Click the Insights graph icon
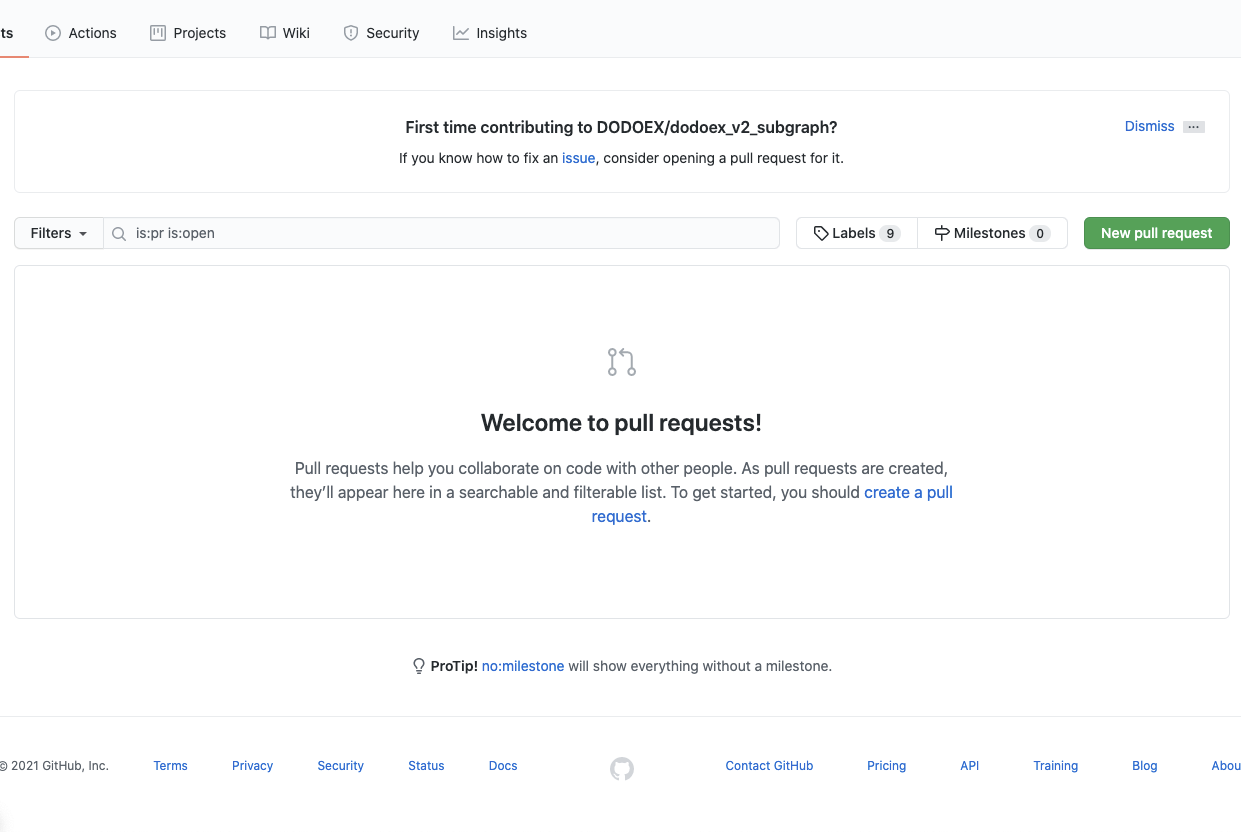 (x=461, y=33)
